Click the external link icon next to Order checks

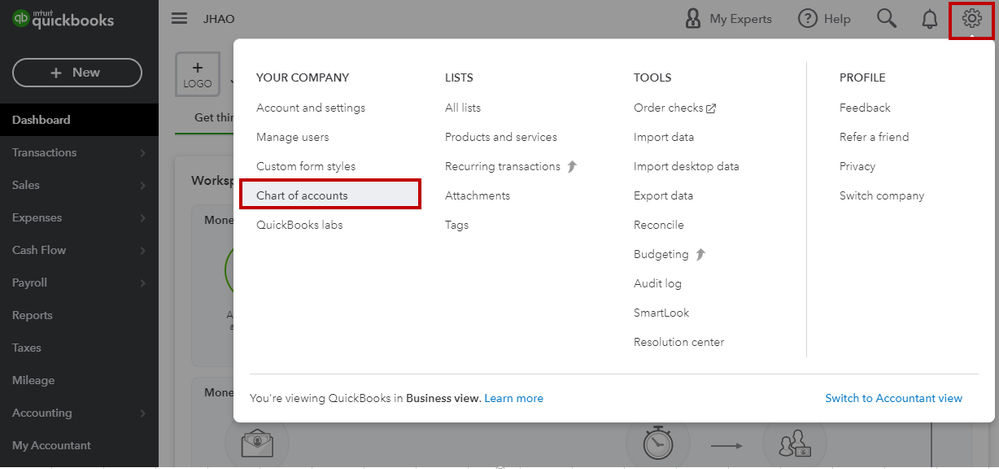[x=711, y=108]
